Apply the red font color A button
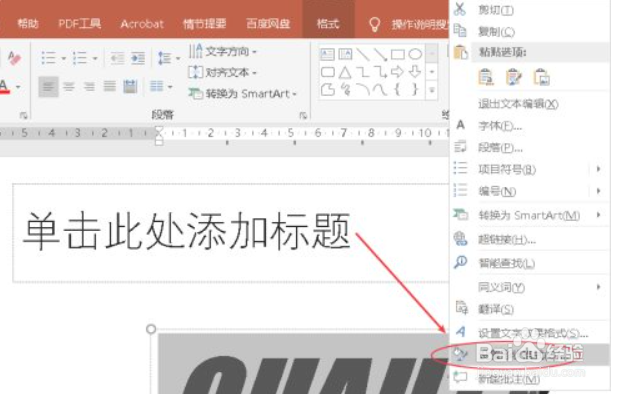 tap(5, 87)
